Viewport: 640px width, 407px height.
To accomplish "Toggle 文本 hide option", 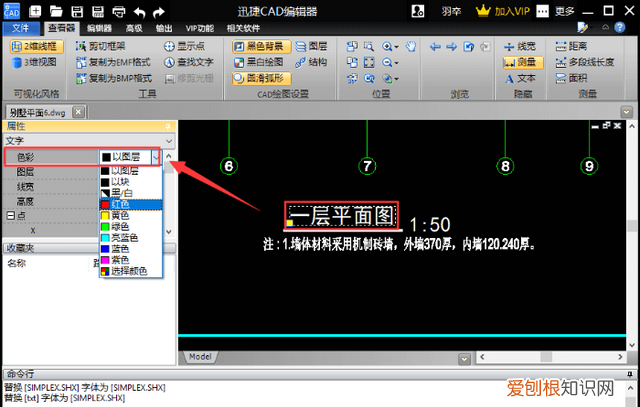I will point(520,78).
